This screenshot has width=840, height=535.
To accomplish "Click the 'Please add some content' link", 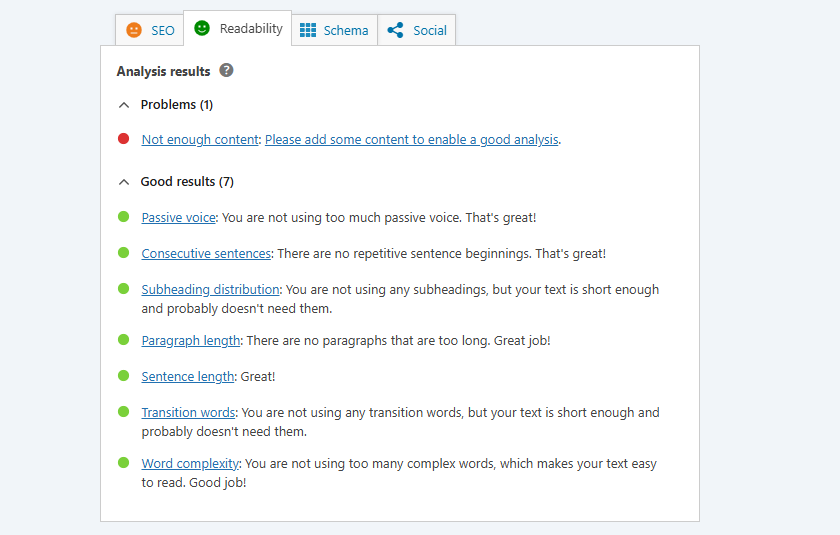I will tap(411, 140).
